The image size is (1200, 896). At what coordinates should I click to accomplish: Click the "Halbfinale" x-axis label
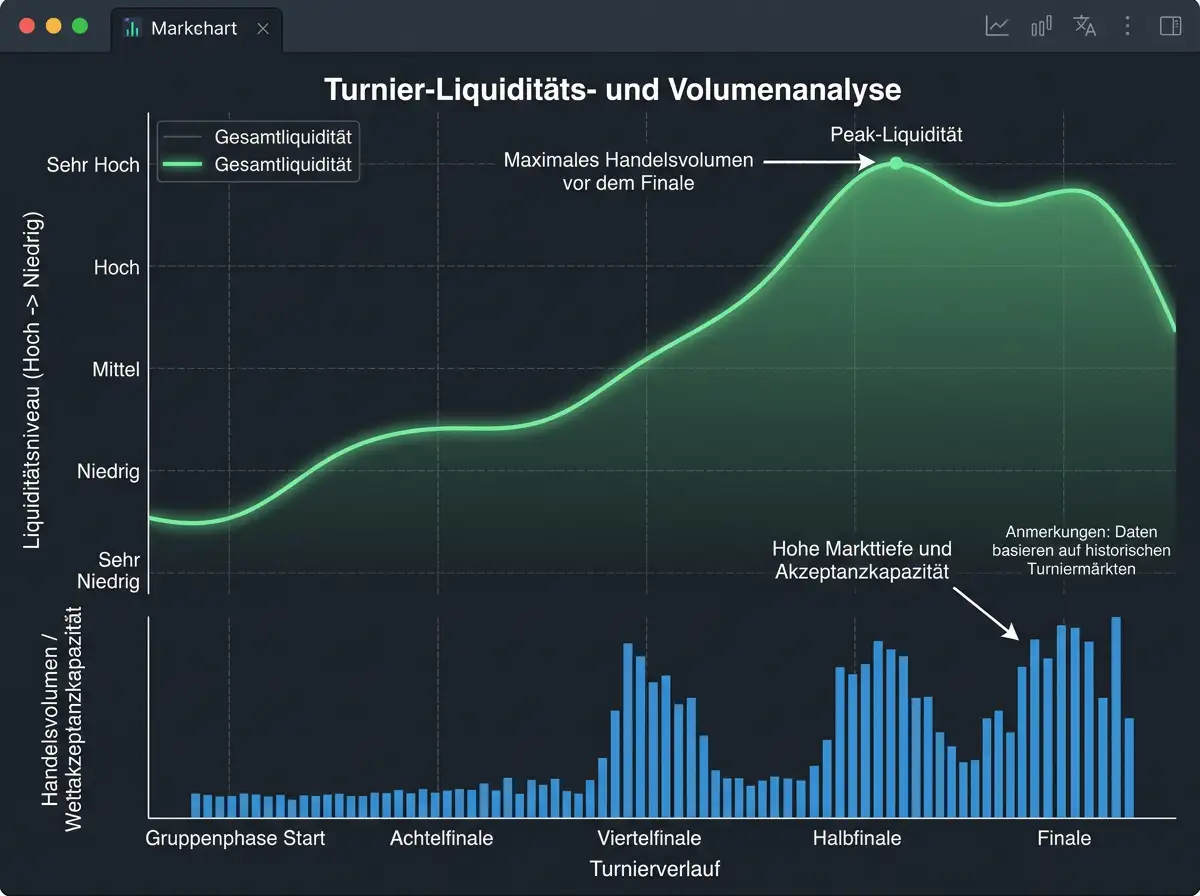coord(857,838)
